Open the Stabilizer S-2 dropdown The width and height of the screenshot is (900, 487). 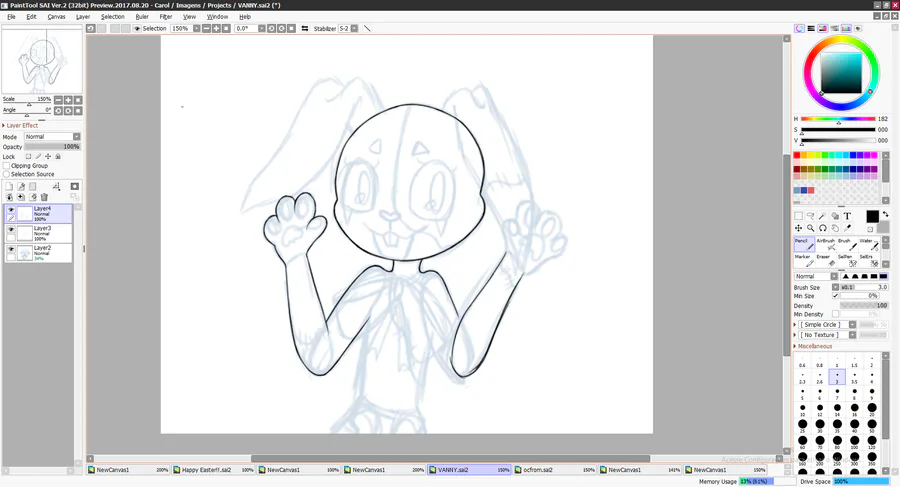(354, 28)
